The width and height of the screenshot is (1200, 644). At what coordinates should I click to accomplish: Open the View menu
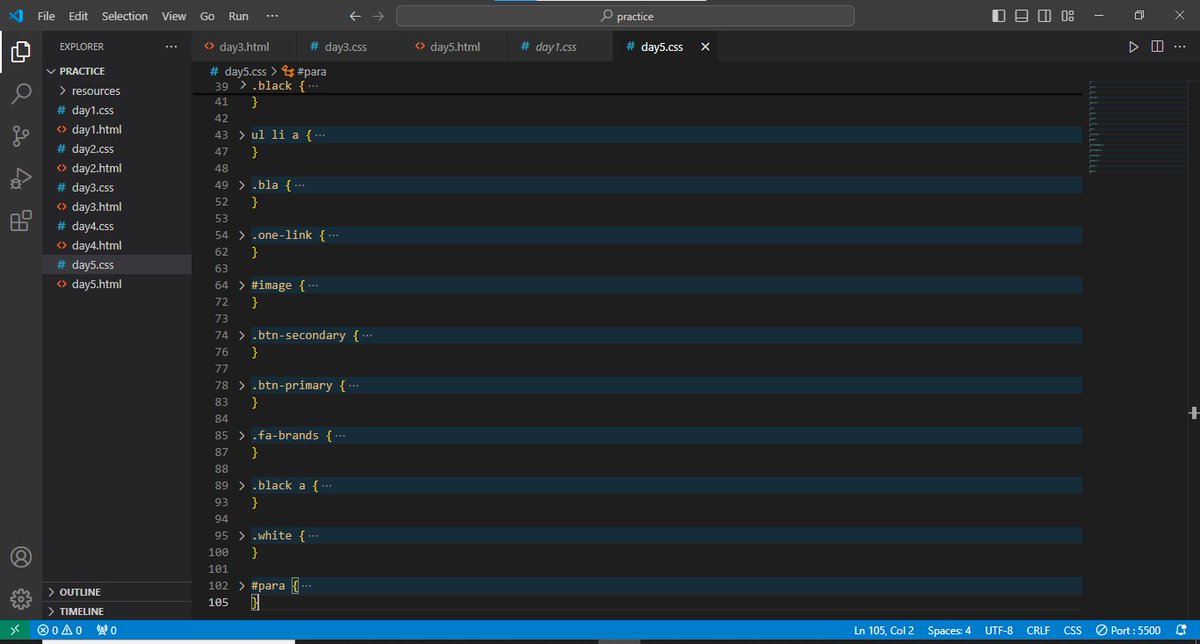[x=174, y=16]
